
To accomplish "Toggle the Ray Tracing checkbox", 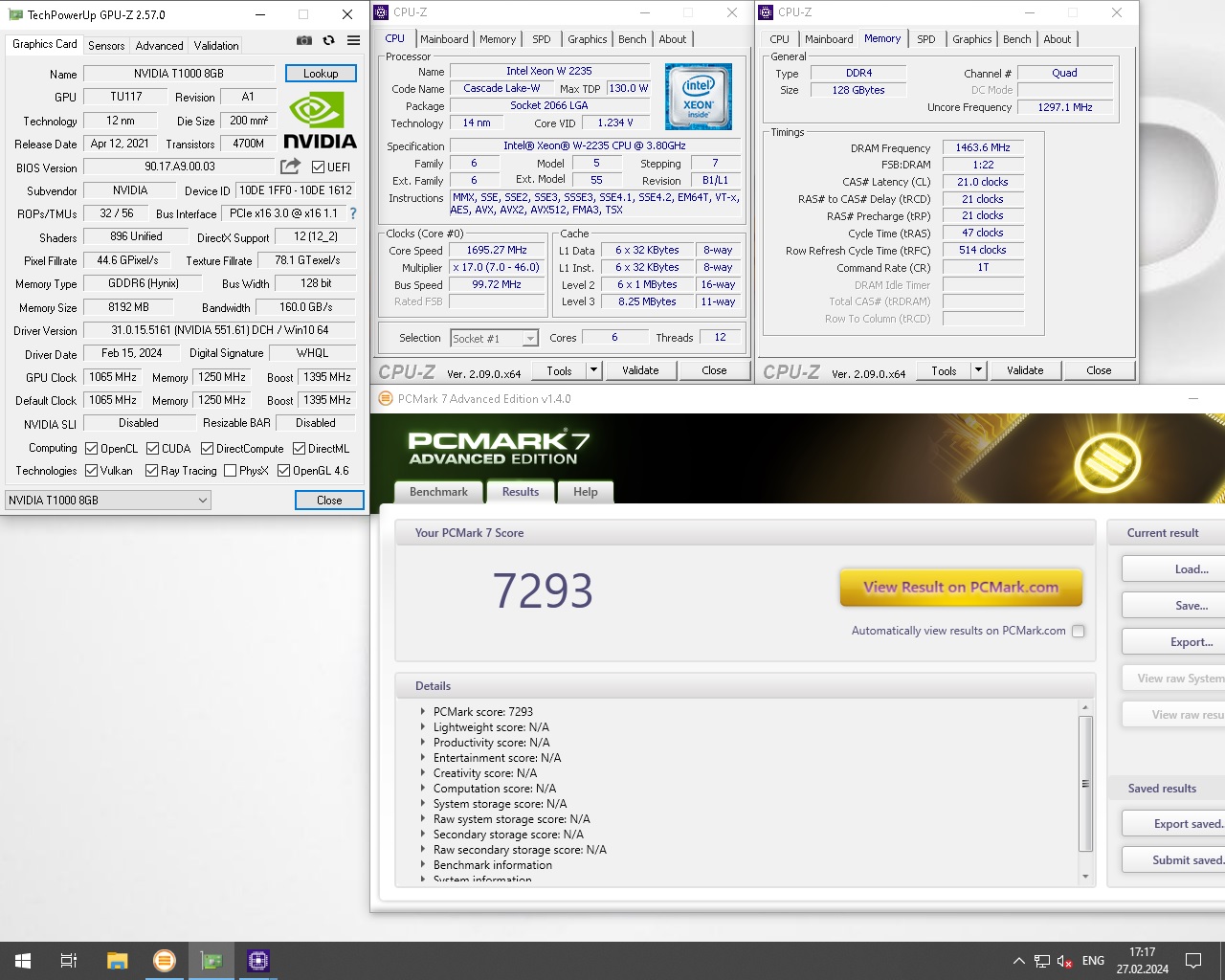I will point(151,470).
